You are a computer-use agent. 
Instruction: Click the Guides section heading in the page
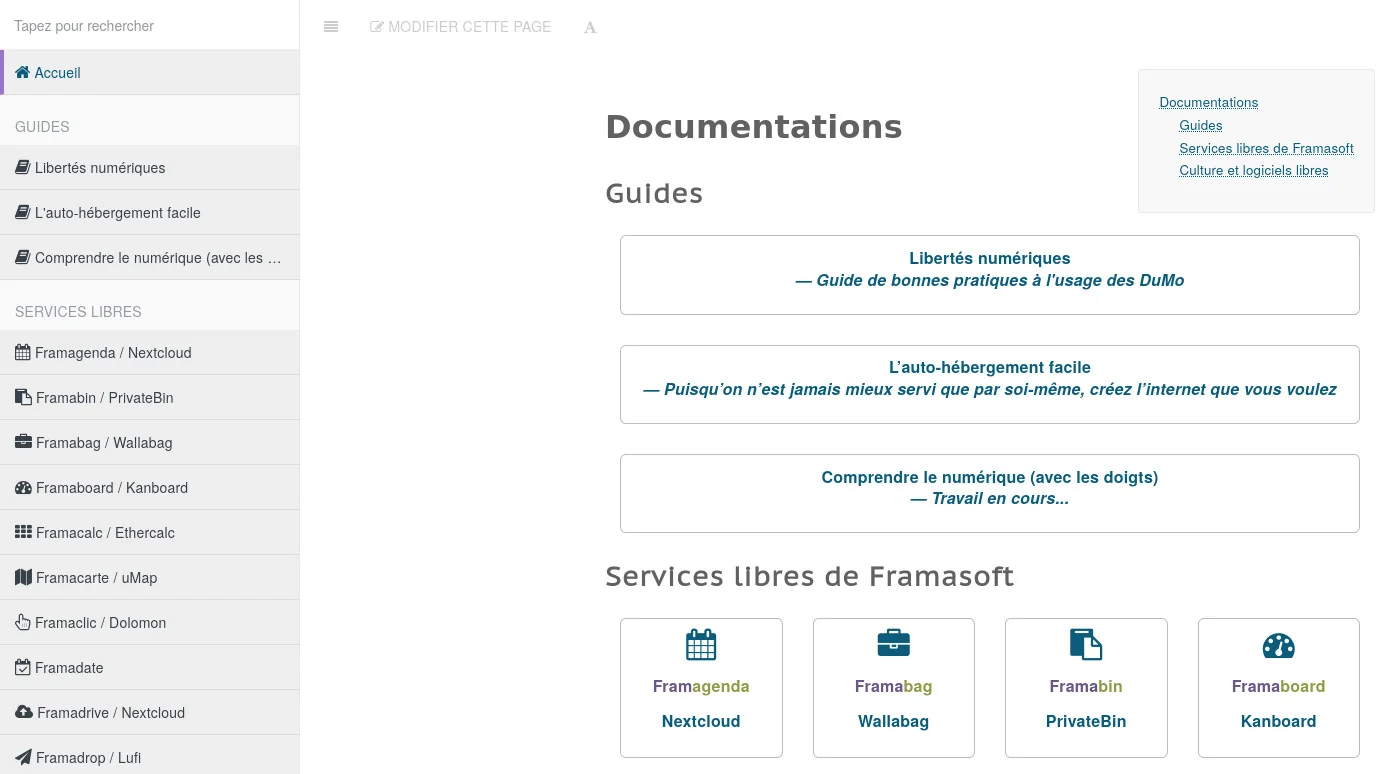point(654,193)
